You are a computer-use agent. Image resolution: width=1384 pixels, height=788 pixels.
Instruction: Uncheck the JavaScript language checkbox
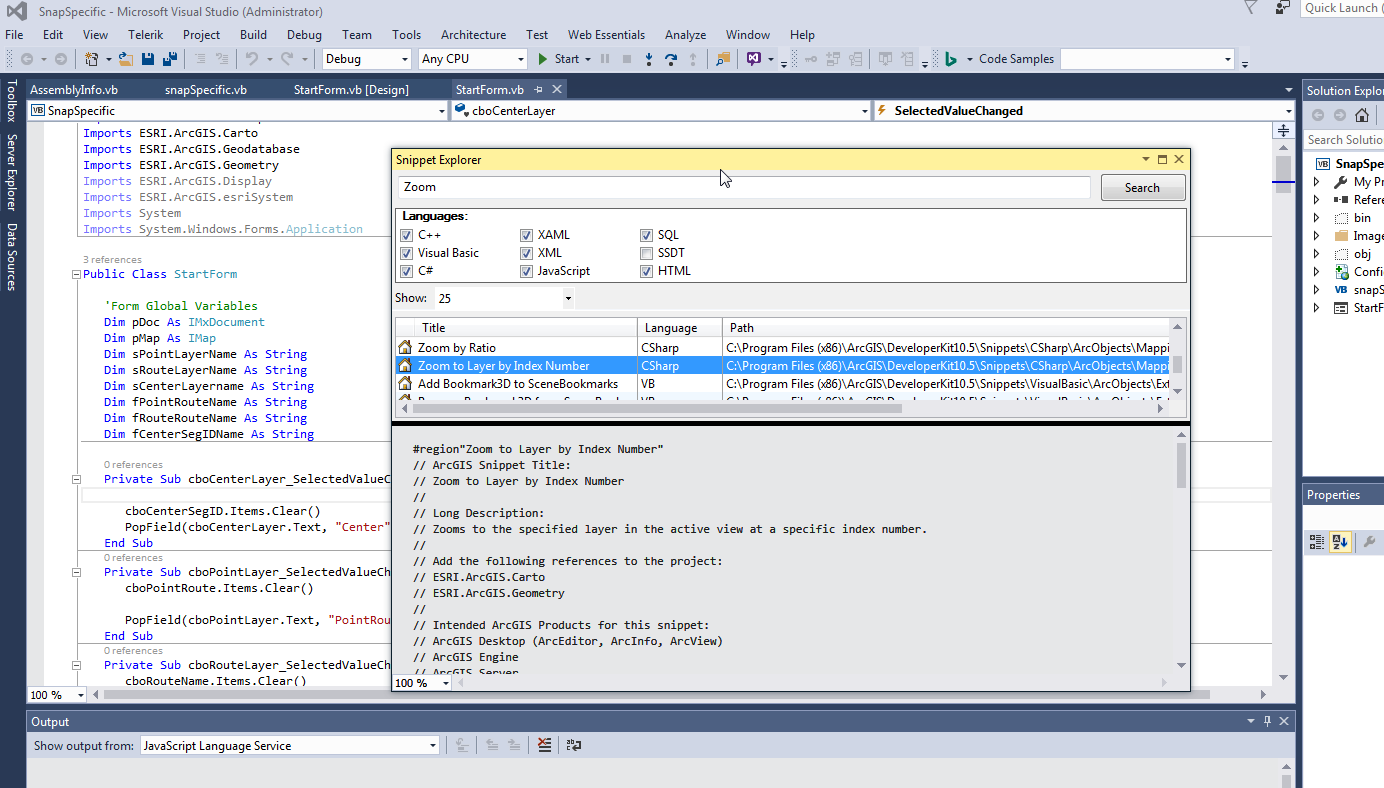coord(526,271)
